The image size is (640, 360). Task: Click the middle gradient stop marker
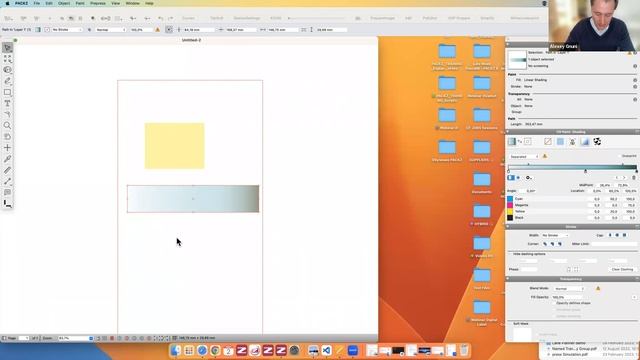(x=585, y=171)
